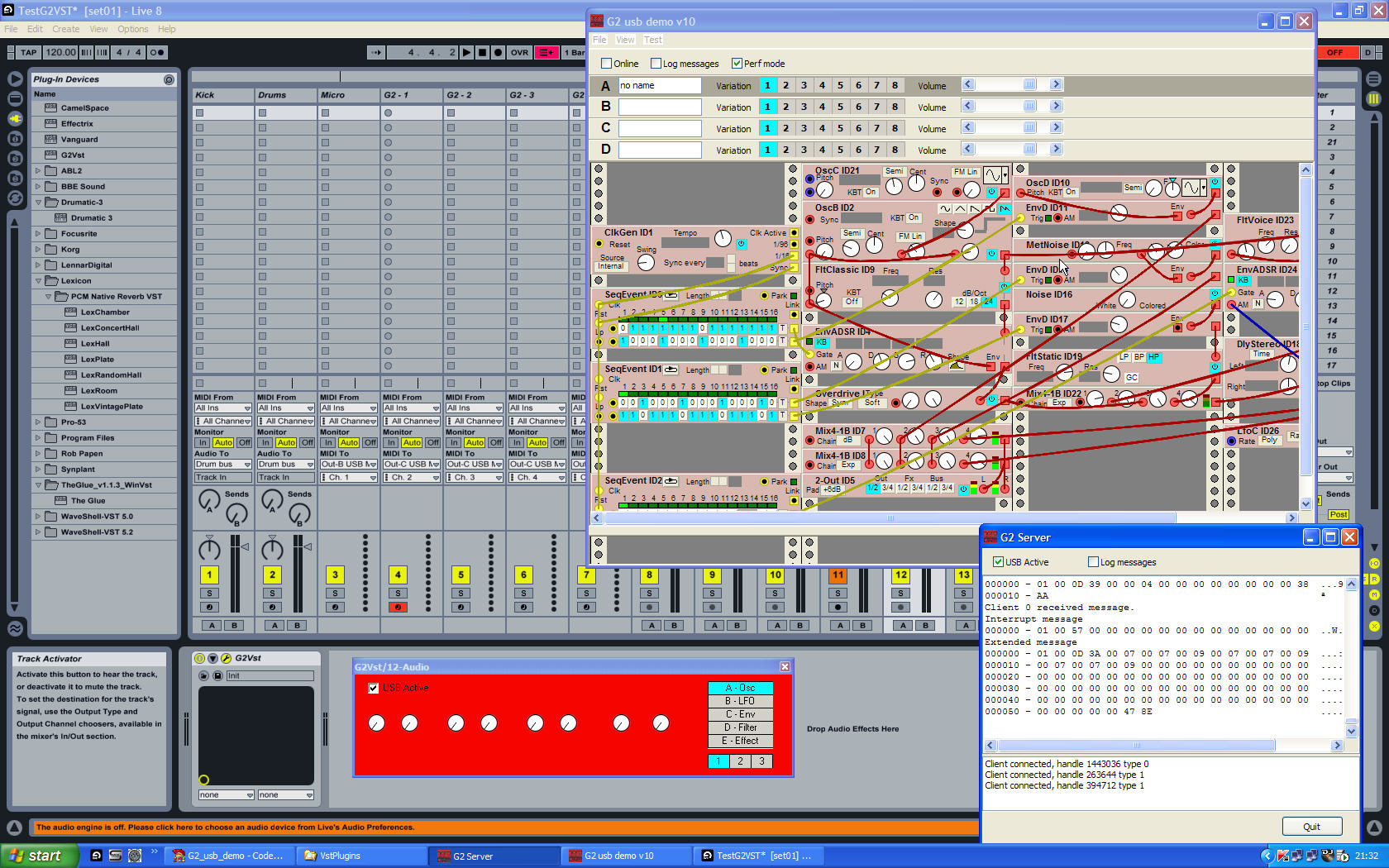The image size is (1389, 868).
Task: Click the save preset icon in G2Vst device
Action: [x=217, y=675]
